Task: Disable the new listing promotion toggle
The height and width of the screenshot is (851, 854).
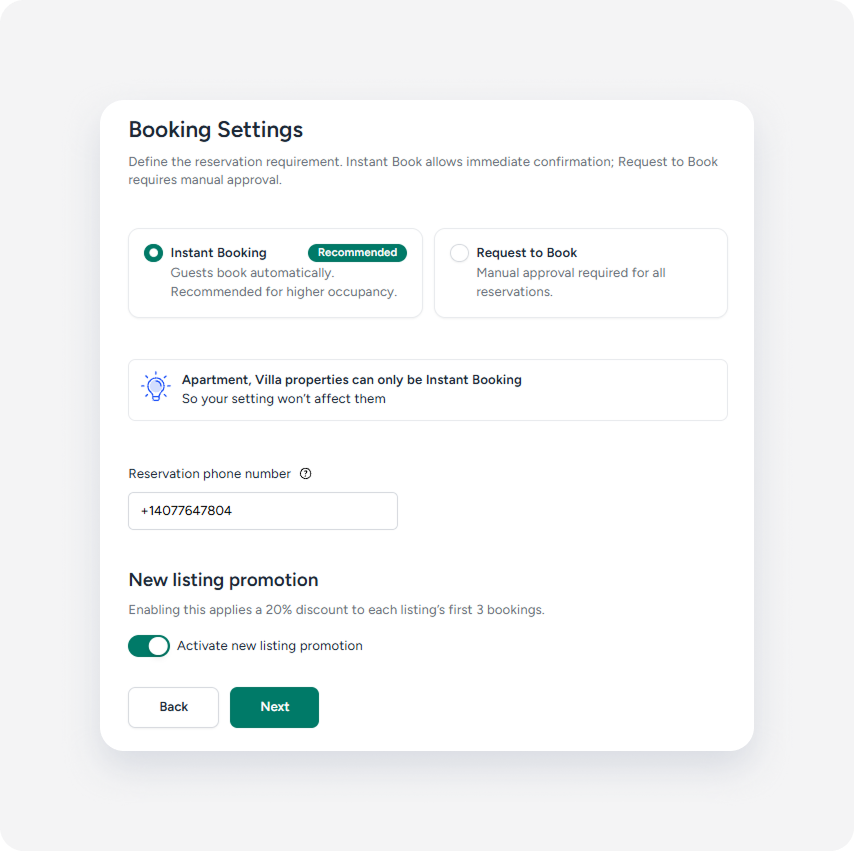Action: coord(149,646)
